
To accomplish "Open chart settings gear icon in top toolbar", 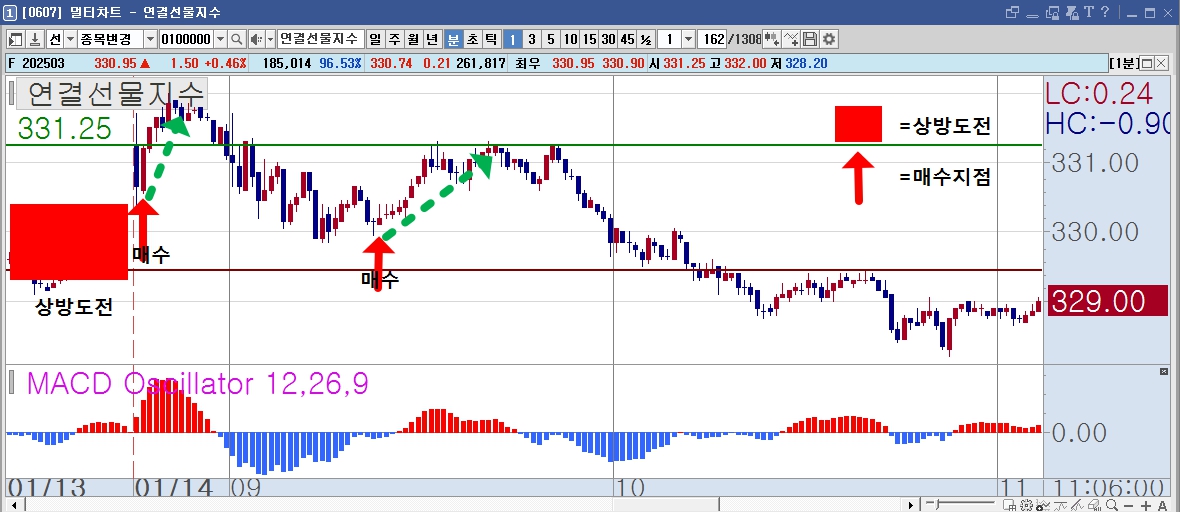I will click(829, 39).
